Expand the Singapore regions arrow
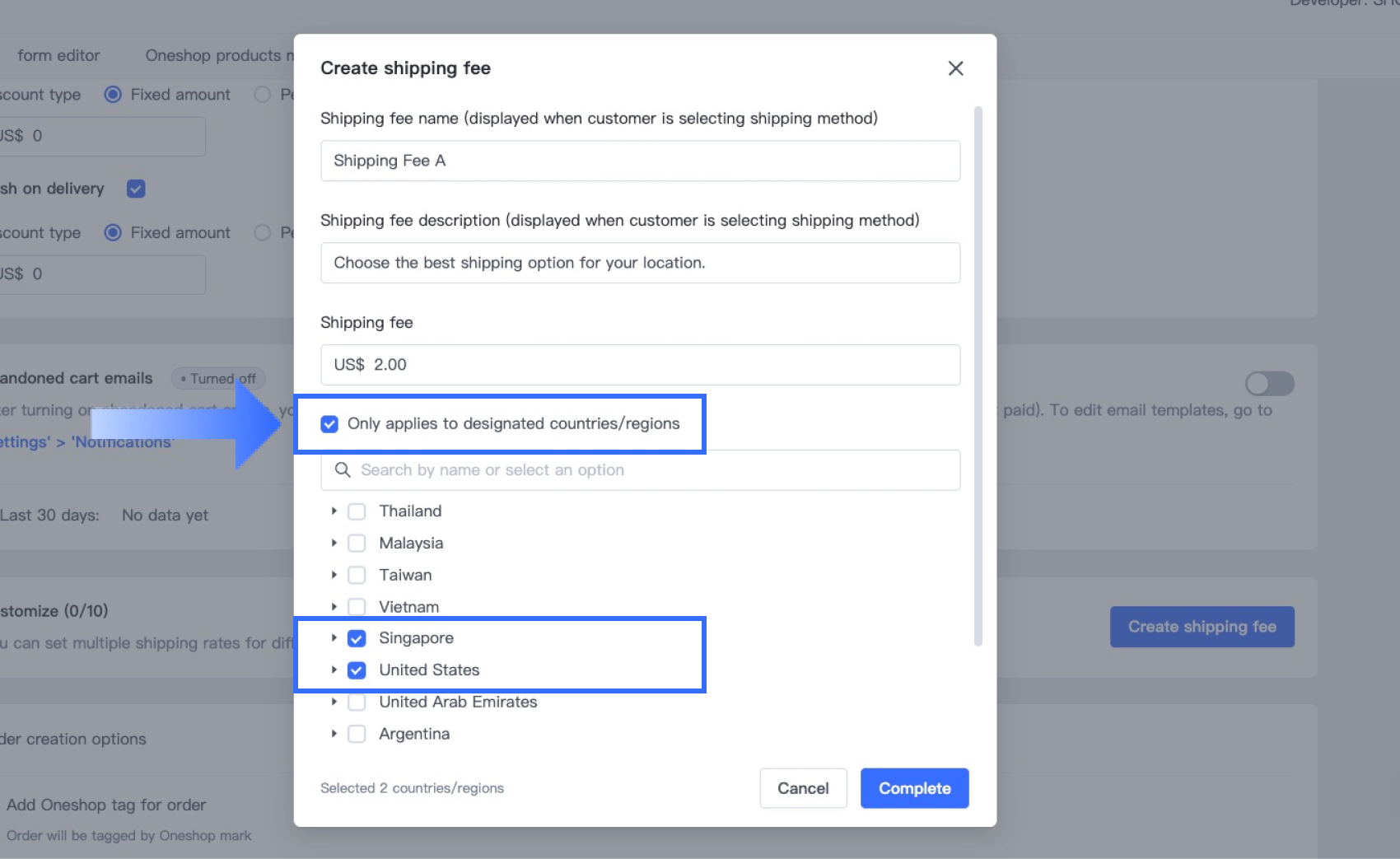 click(x=334, y=637)
